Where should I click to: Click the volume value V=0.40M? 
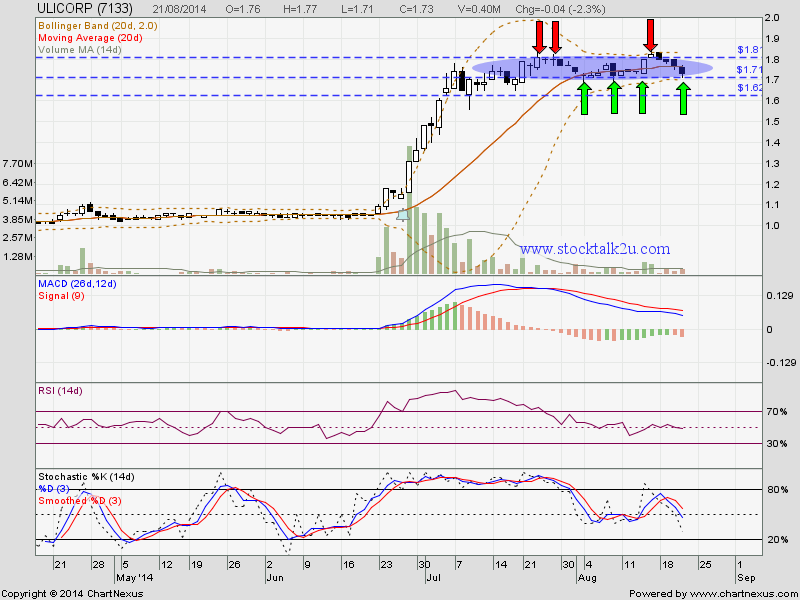pos(477,9)
